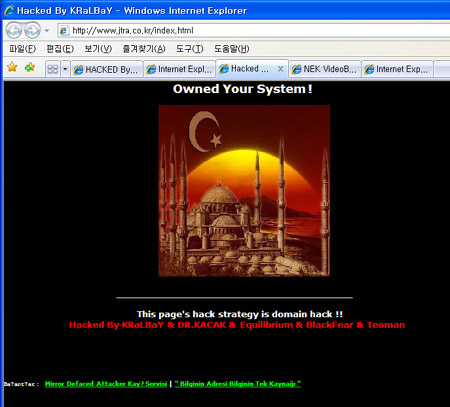Click the Mirror Defaced Attacker link
Viewport: 450px width, 407px height.
[x=106, y=384]
